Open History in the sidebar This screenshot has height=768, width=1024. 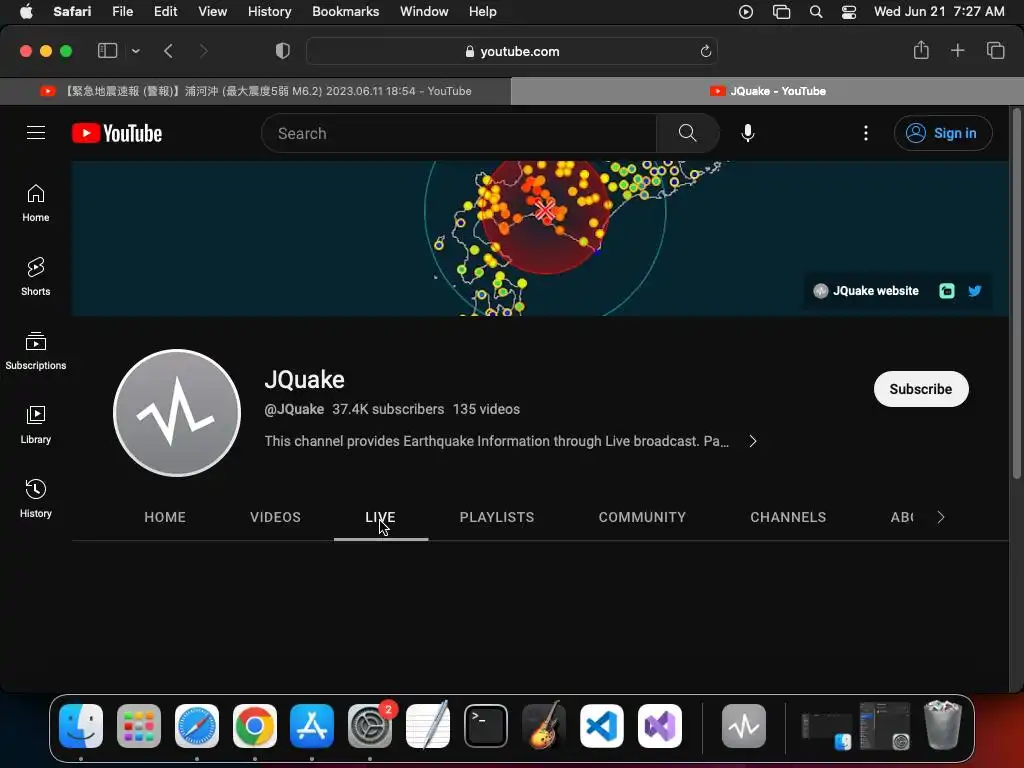[x=36, y=498]
